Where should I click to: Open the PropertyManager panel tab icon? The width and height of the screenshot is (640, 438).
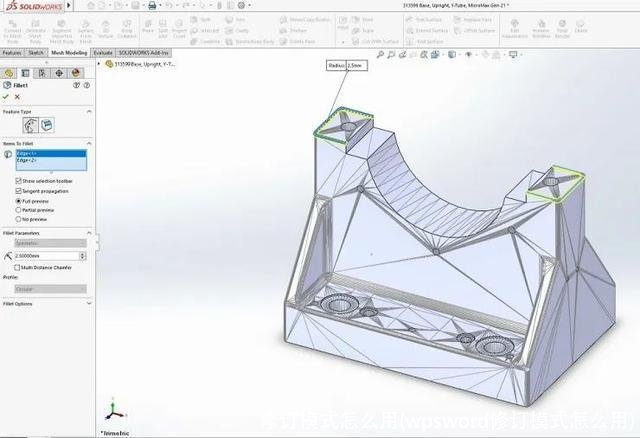click(26, 73)
